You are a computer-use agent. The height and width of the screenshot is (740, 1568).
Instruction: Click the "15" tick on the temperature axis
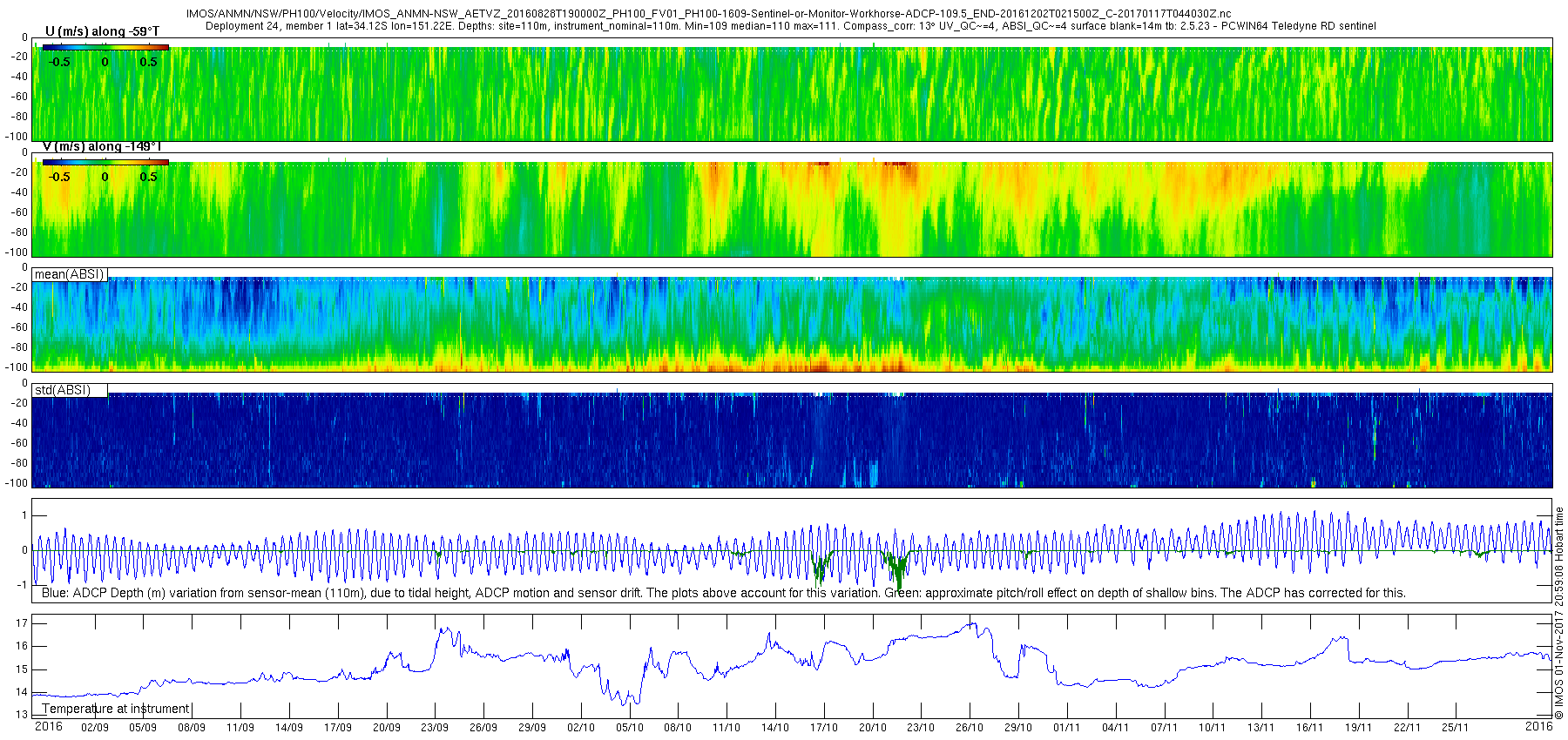click(x=22, y=669)
